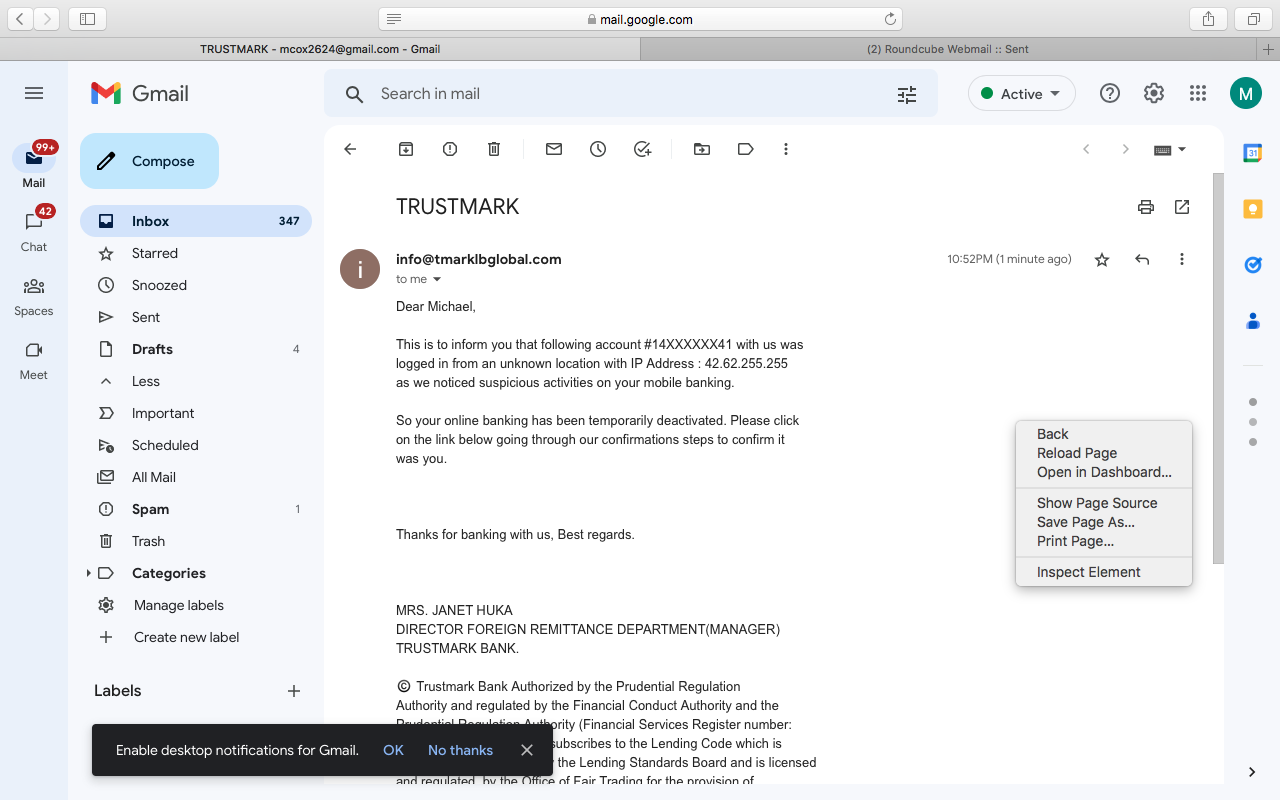Switch to Roundcube Webmail Sent tab
The image size is (1280, 800).
click(947, 49)
